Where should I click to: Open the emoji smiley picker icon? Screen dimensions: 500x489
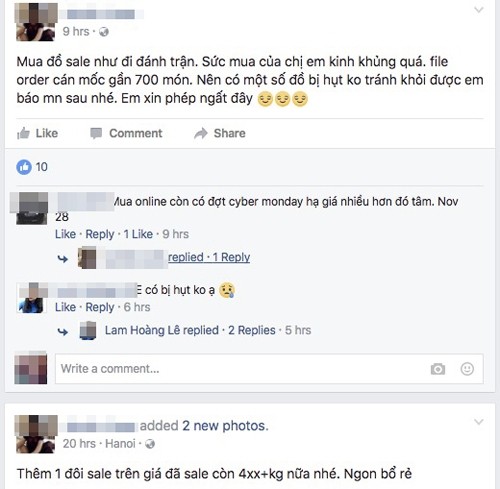click(467, 369)
